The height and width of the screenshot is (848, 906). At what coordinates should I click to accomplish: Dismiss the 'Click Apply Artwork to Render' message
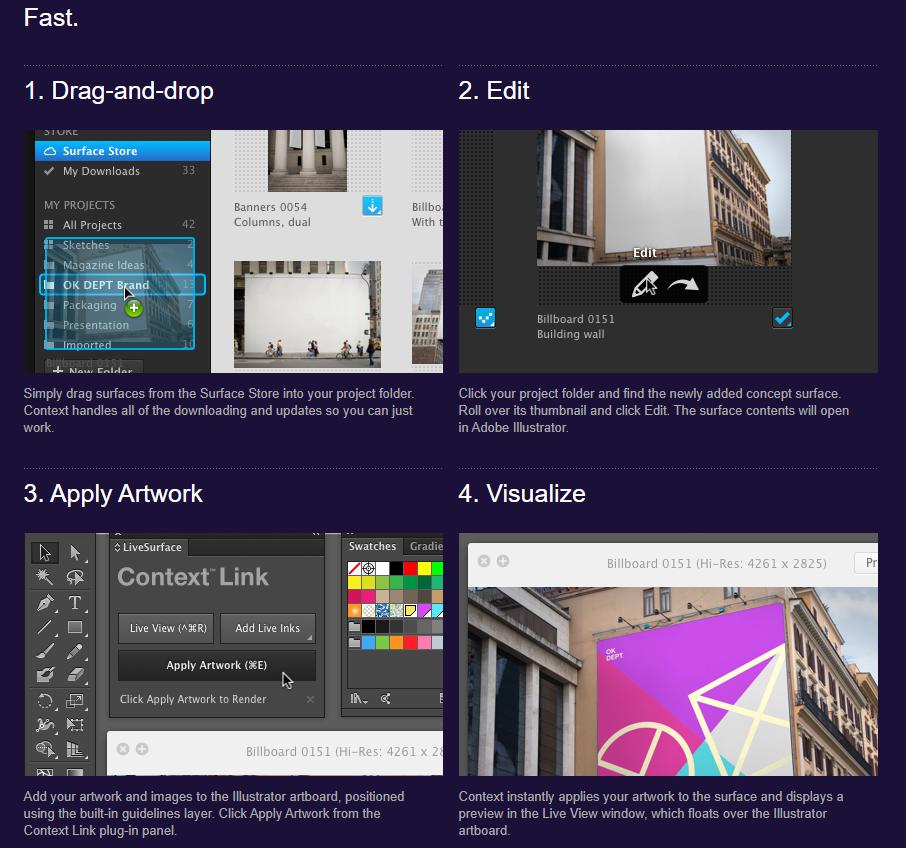[x=310, y=700]
